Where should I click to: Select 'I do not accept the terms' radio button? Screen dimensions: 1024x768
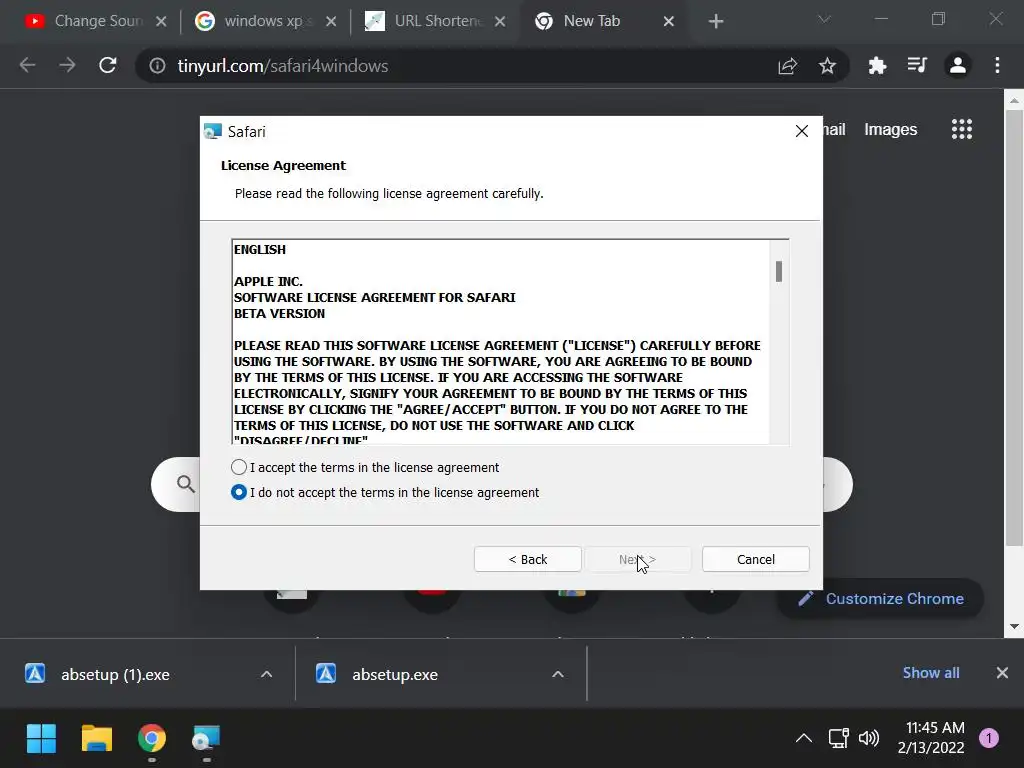(239, 492)
